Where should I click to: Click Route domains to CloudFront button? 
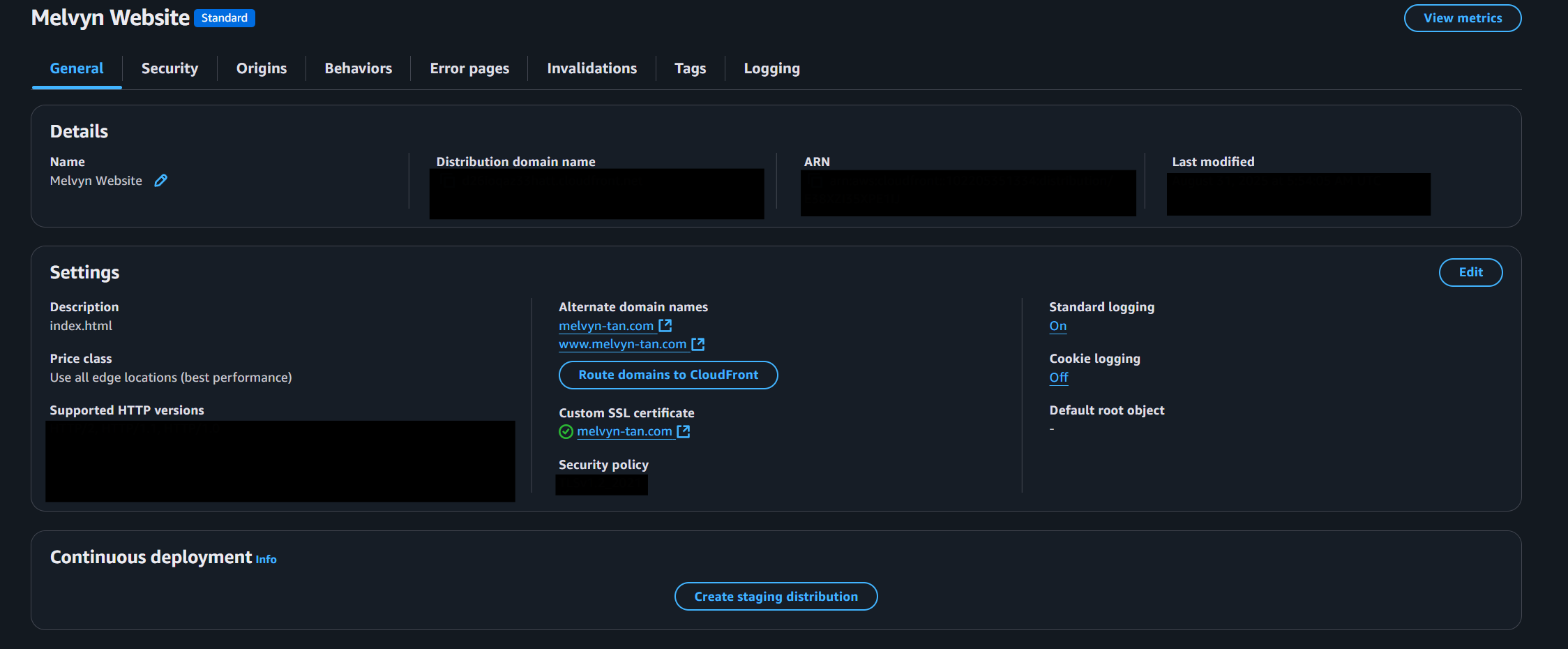(668, 375)
